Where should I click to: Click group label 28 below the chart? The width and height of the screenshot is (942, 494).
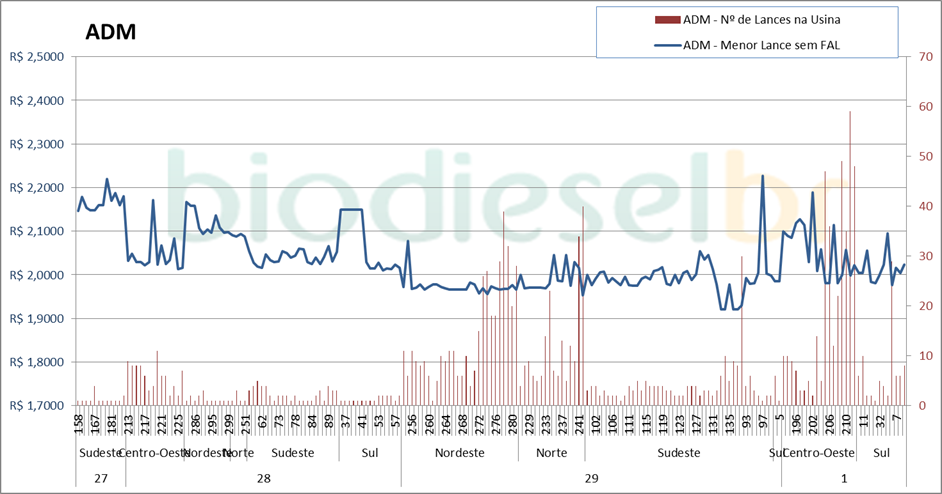point(263,478)
